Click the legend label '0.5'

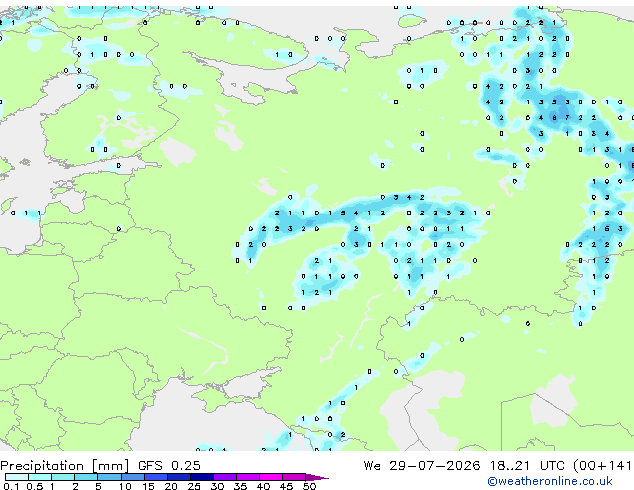point(35,486)
